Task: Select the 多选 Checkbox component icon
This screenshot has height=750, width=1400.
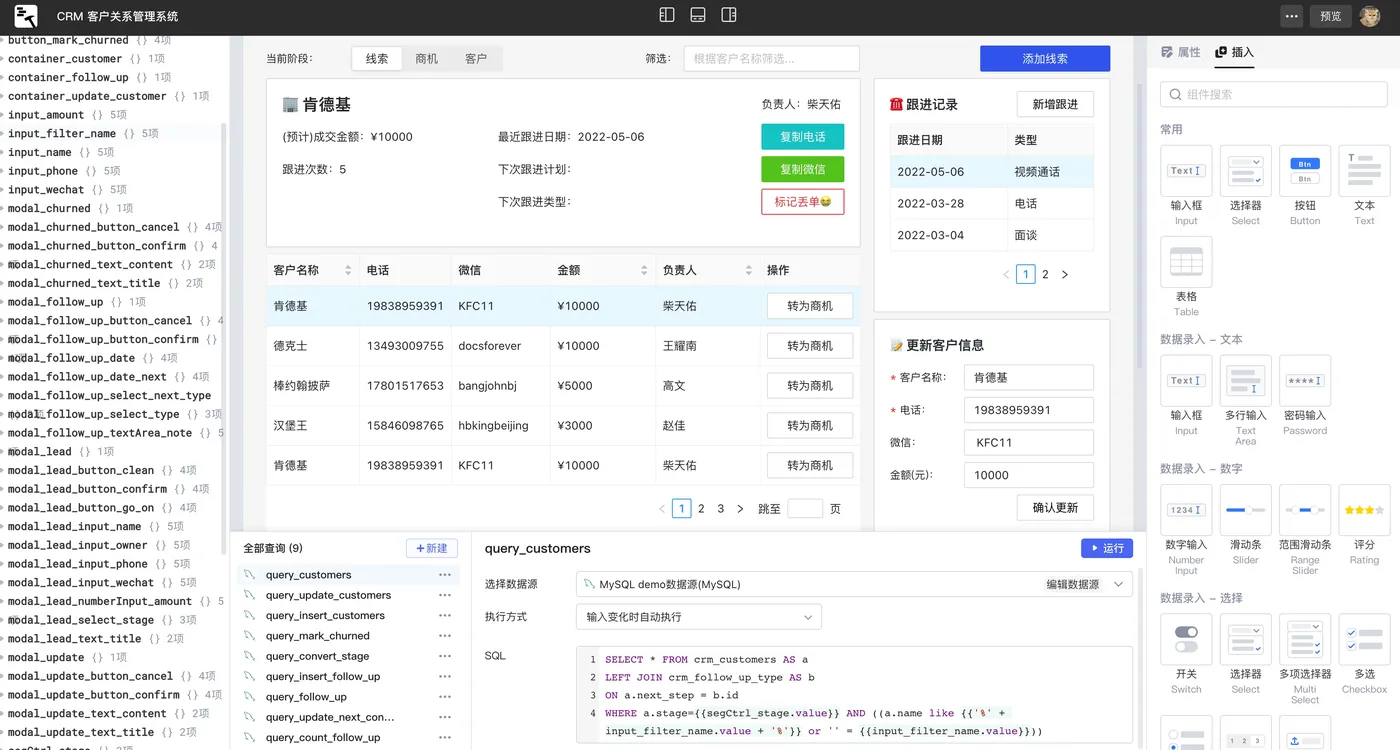Action: point(1364,639)
